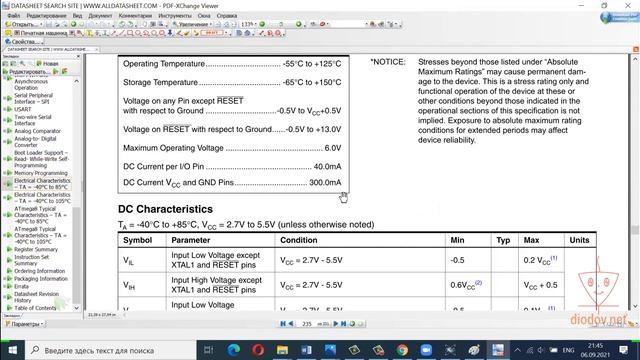Open Ordering Information bookmark
The height and width of the screenshot is (360, 640).
coord(39,271)
